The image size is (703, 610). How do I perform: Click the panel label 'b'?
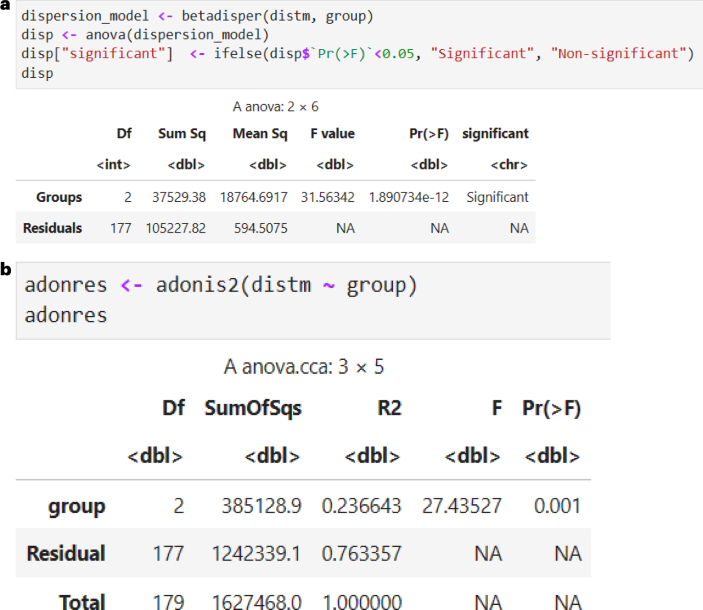point(7,269)
